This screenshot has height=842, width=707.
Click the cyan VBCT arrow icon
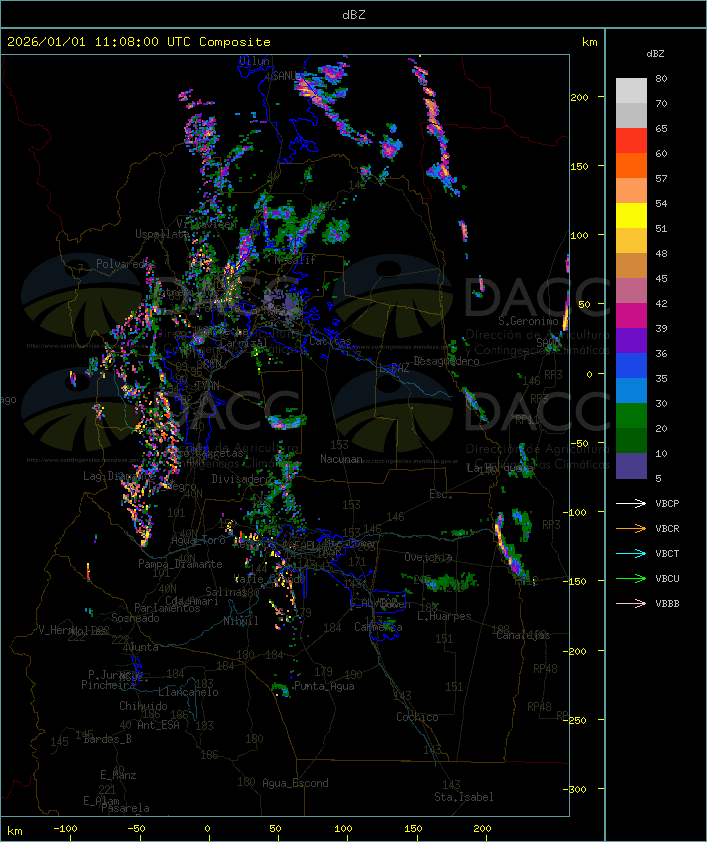pyautogui.click(x=631, y=554)
